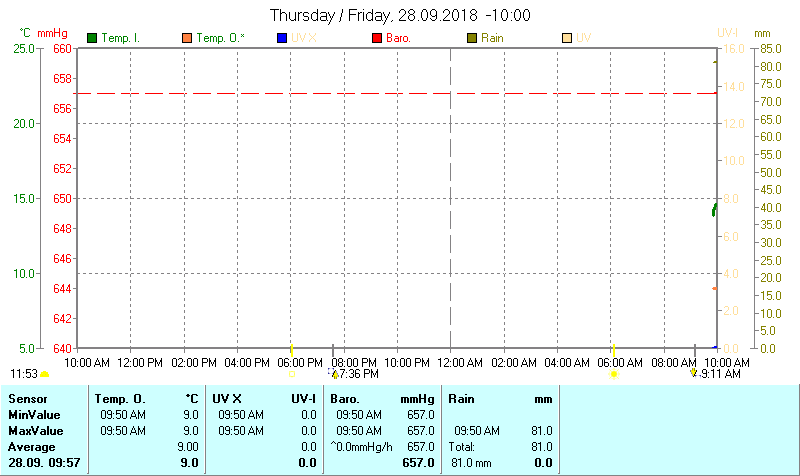Select the 'Rain' legend label
This screenshot has width=800, height=476.
pos(492,38)
